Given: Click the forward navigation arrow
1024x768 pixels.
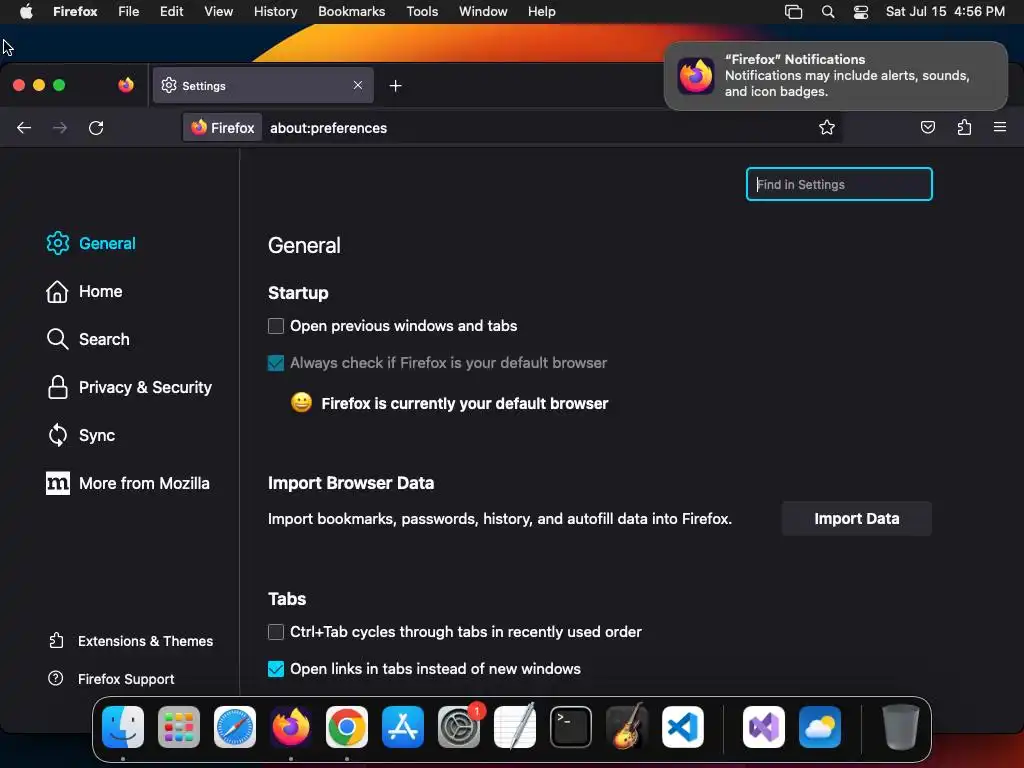Looking at the screenshot, I should pos(59,128).
